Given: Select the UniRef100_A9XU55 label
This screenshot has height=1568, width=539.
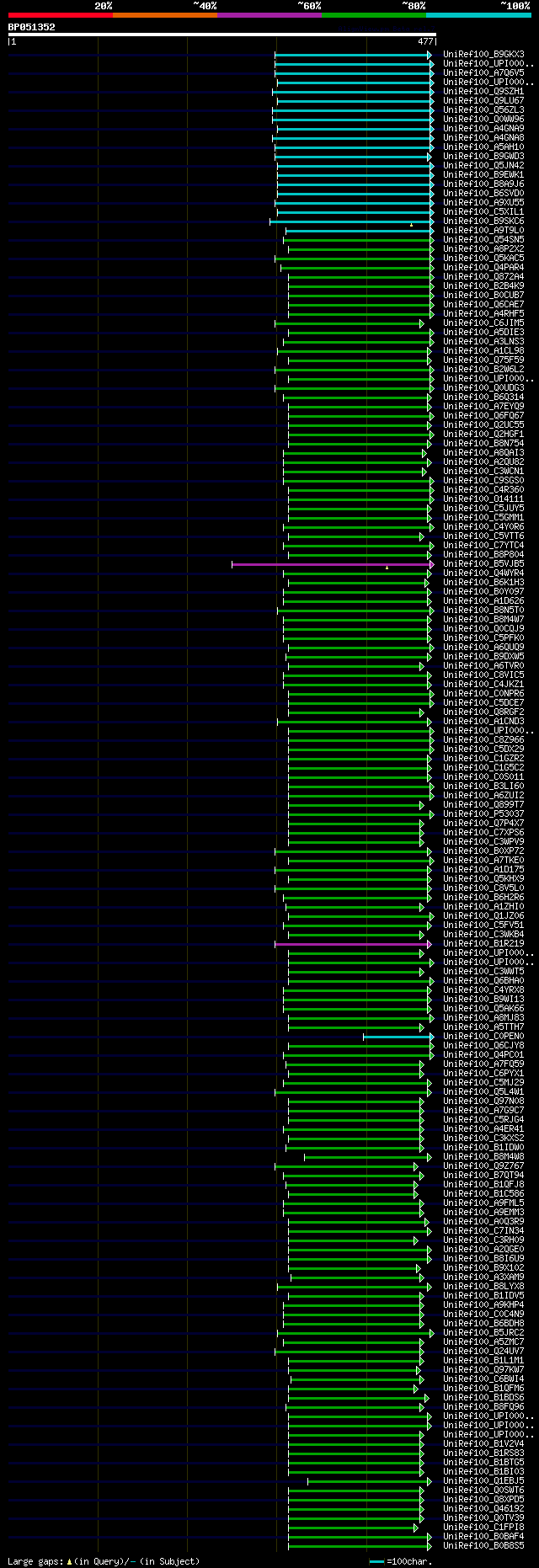Looking at the screenshot, I should (x=483, y=203).
